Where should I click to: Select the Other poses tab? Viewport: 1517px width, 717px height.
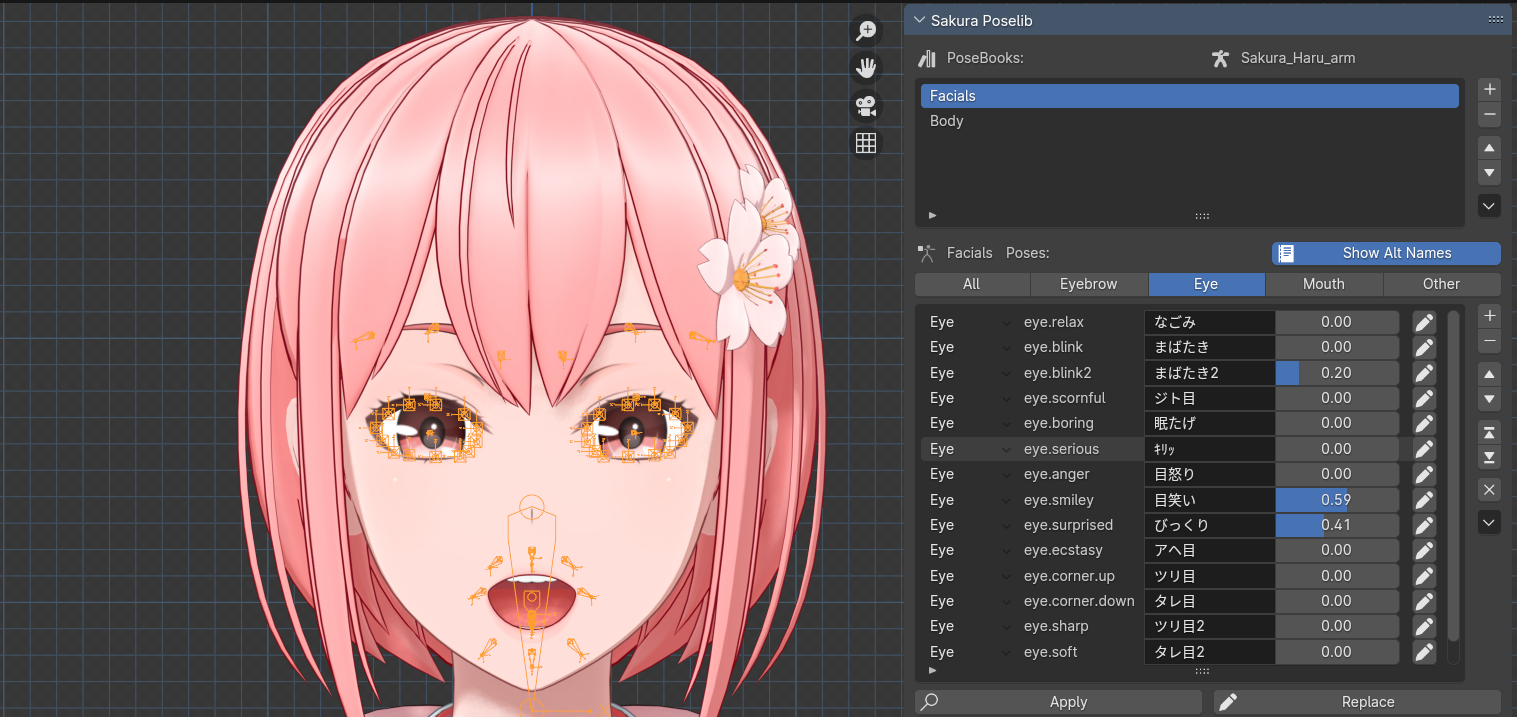[1442, 284]
